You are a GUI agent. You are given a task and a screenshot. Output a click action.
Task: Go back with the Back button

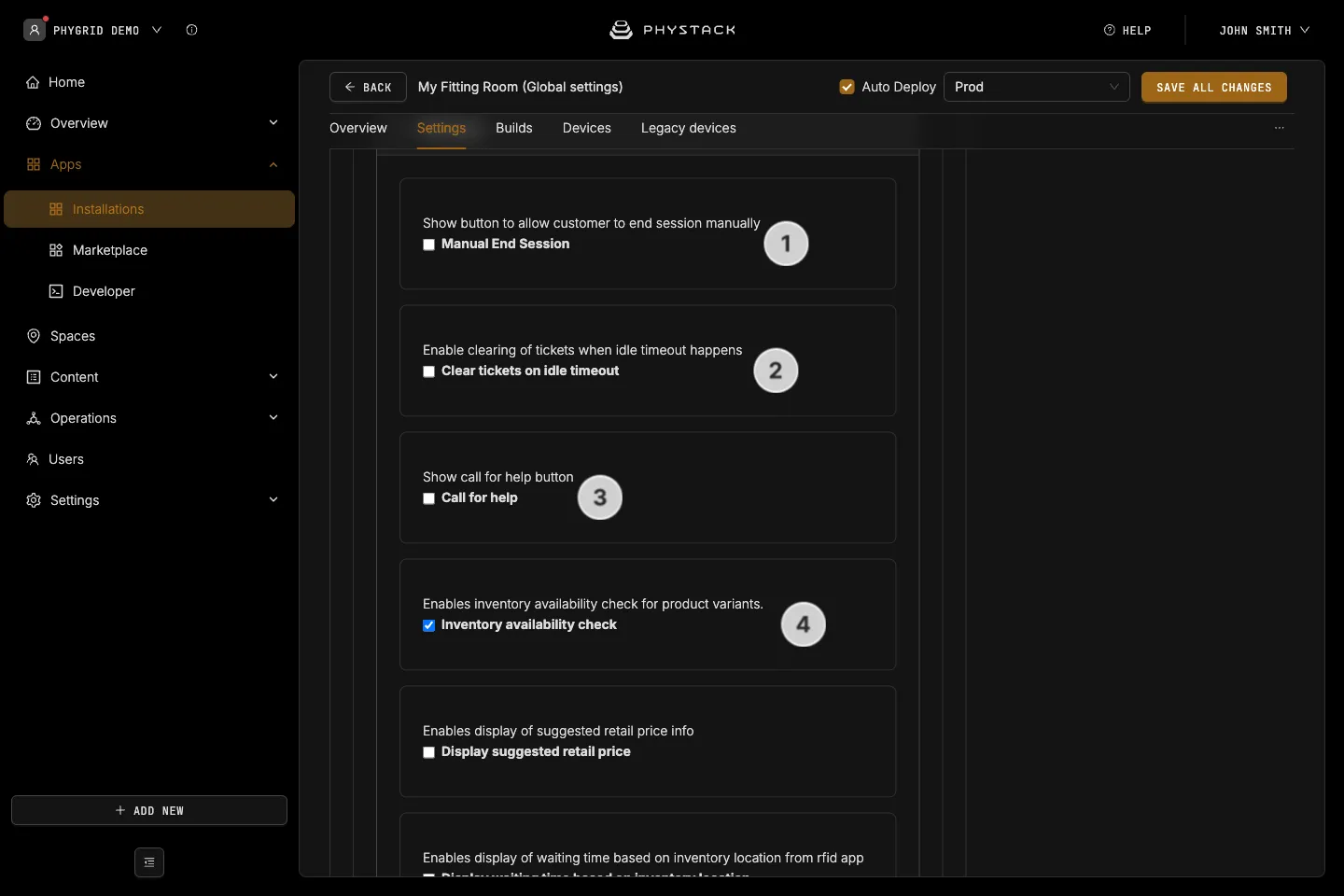[368, 87]
